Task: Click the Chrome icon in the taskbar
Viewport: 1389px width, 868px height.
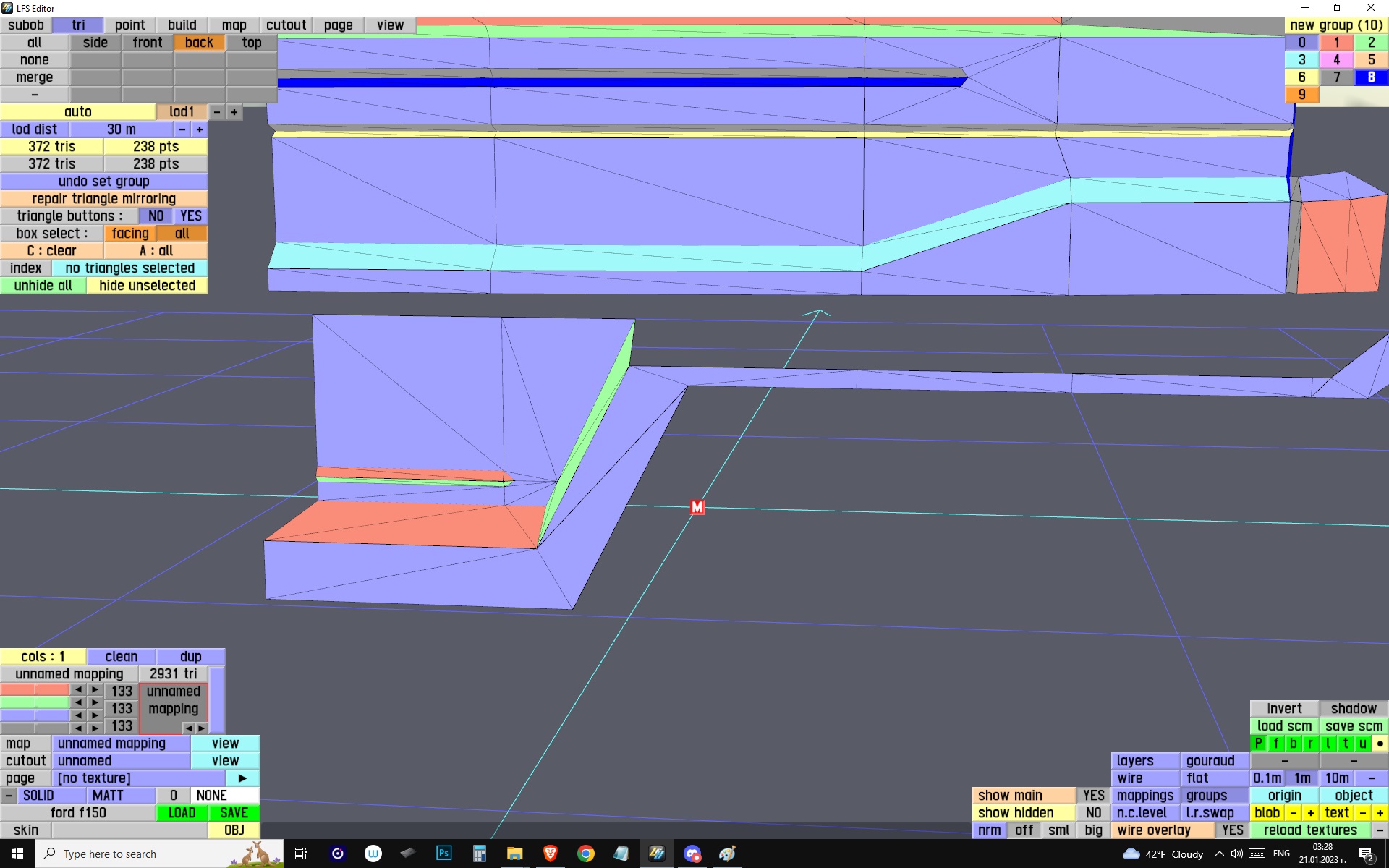Action: tap(585, 854)
